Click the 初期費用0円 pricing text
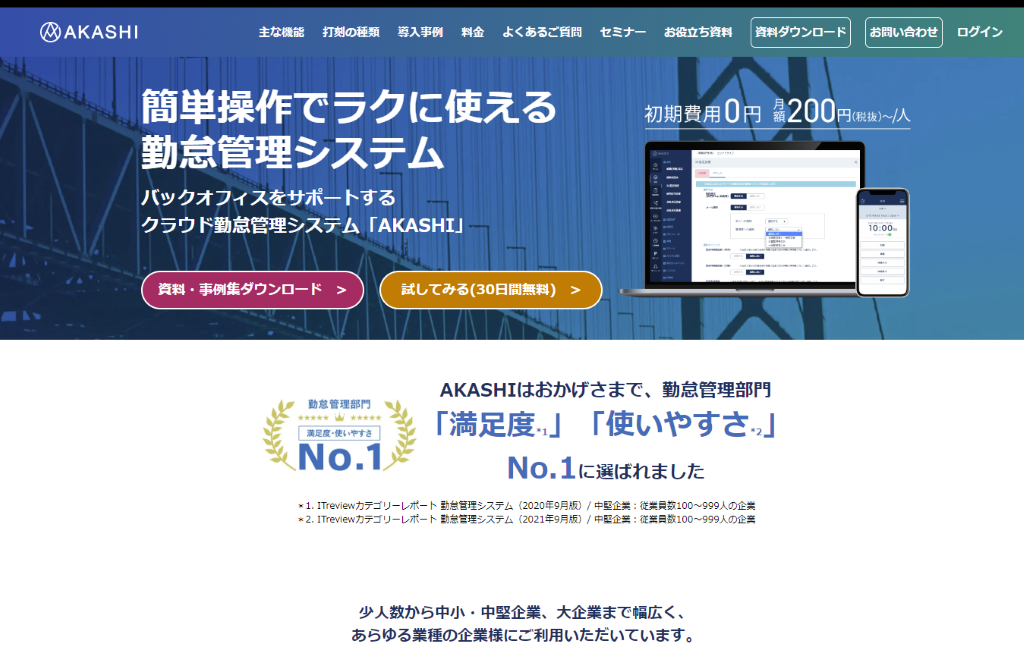The height and width of the screenshot is (663, 1024). (702, 113)
